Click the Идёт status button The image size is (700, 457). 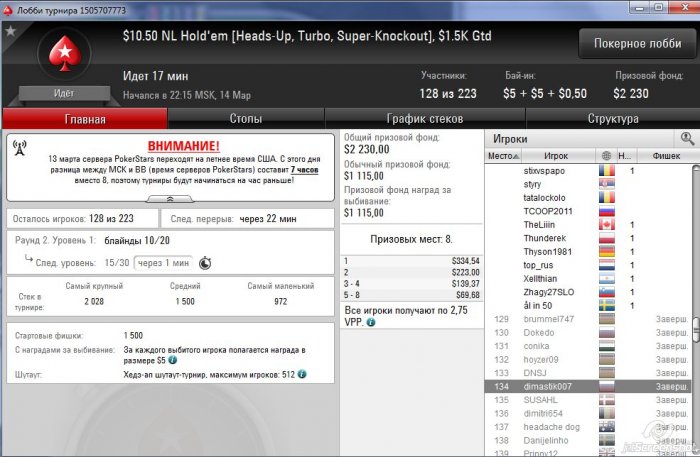(64, 93)
